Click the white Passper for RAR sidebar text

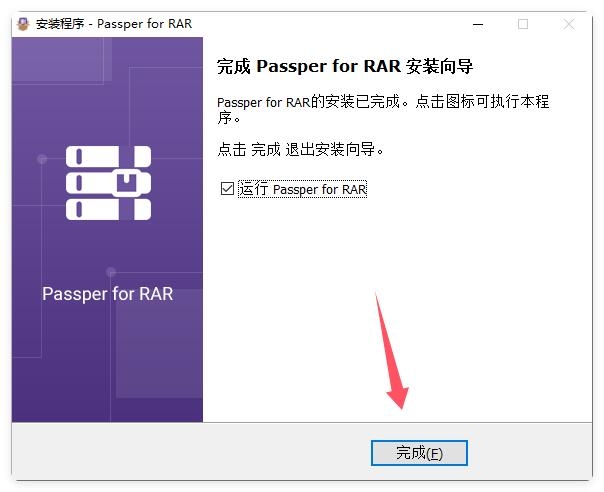point(107,294)
